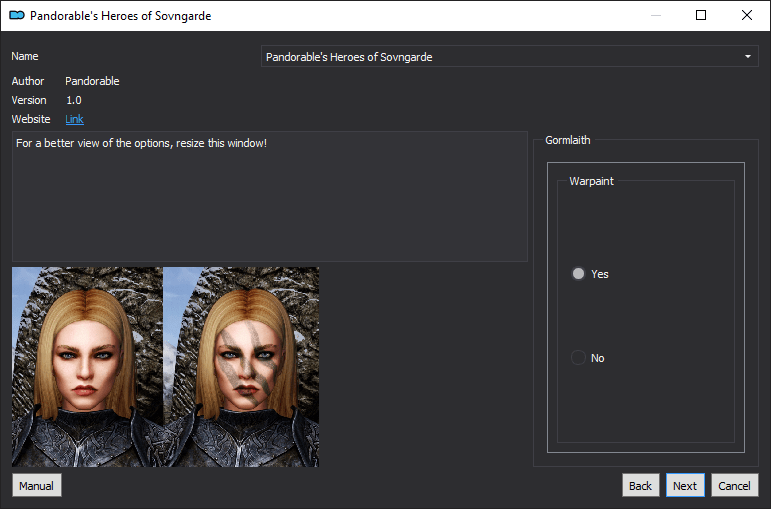Maximize the installer window
Screen dimensions: 771x509
(701, 15)
